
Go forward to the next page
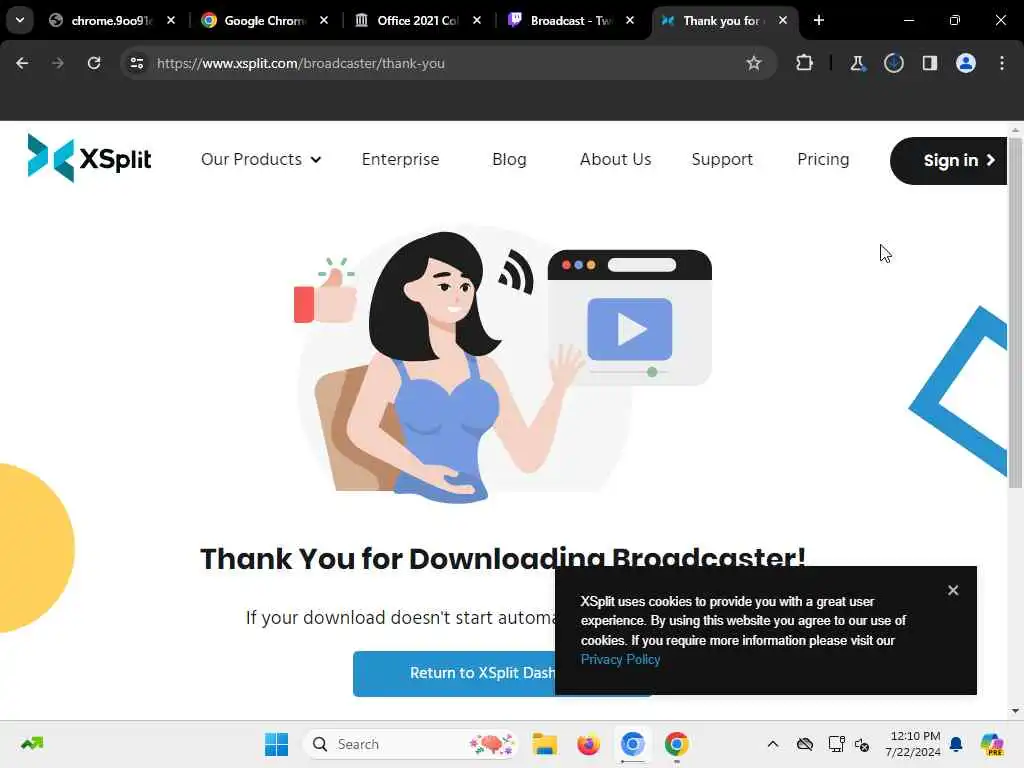tap(58, 63)
